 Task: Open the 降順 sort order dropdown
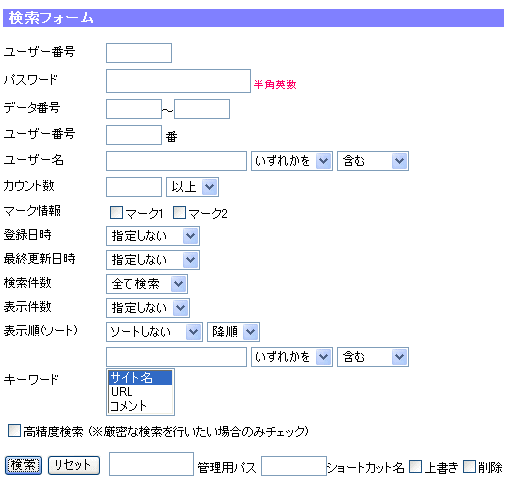click(x=233, y=332)
